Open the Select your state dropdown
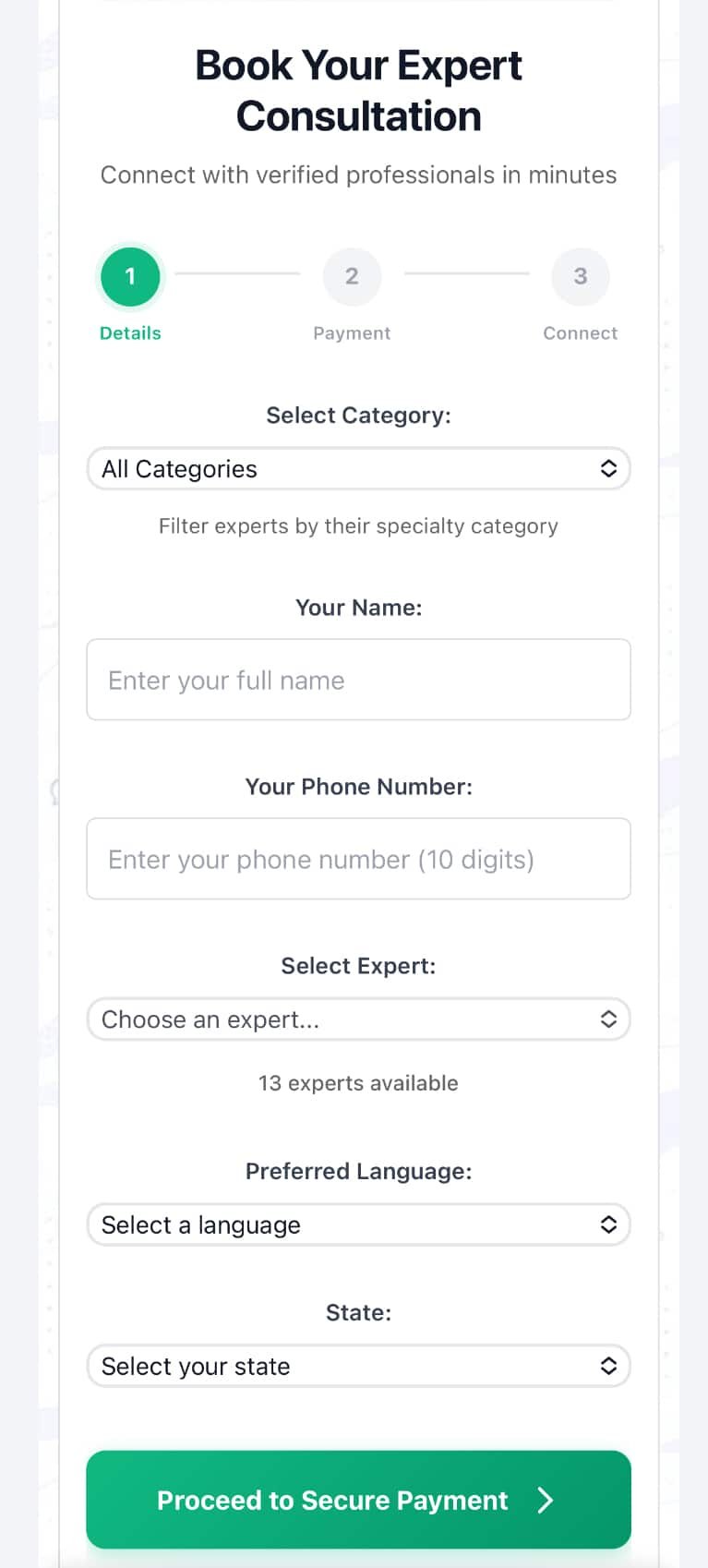708x1568 pixels. pyautogui.click(x=359, y=1366)
